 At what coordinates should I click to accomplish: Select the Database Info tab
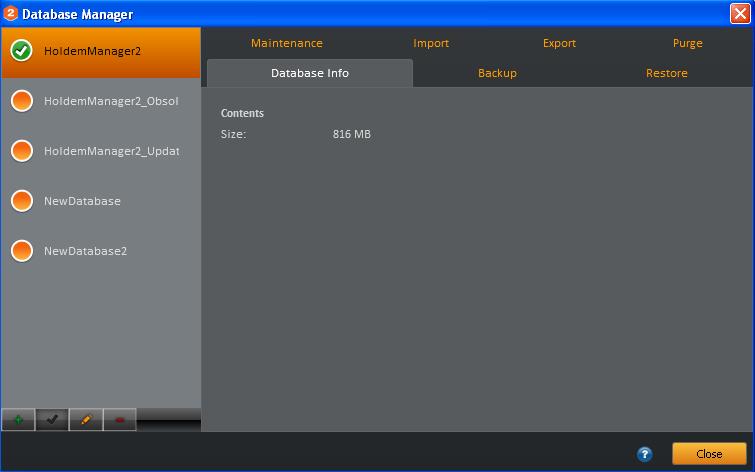(x=310, y=73)
